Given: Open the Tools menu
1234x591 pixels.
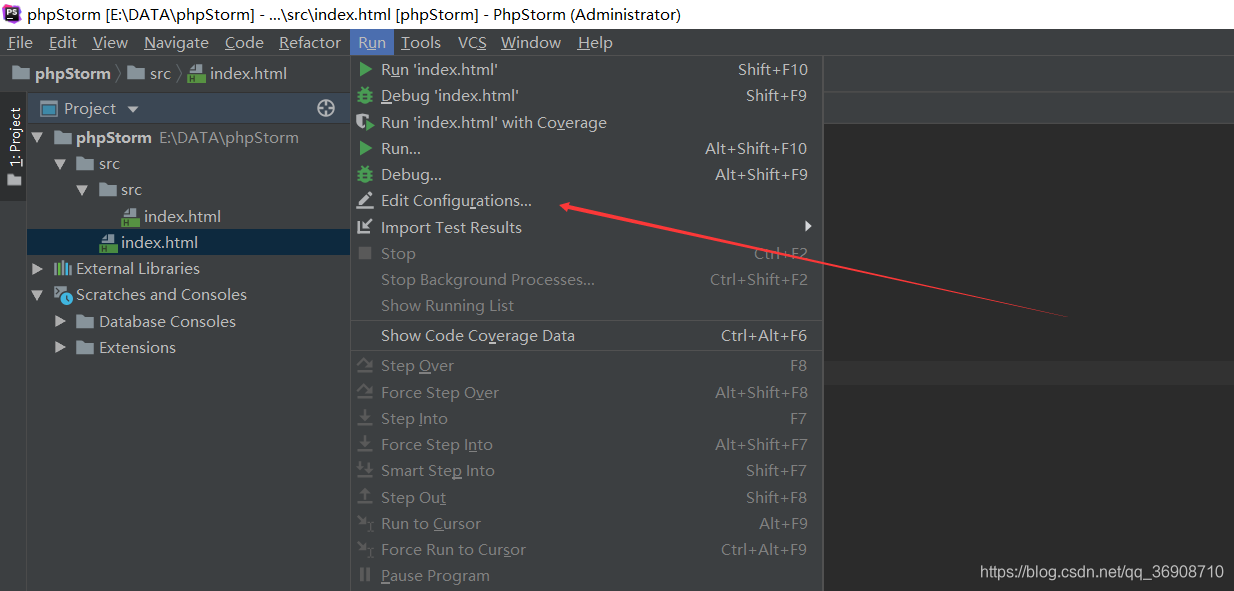Looking at the screenshot, I should tap(421, 42).
